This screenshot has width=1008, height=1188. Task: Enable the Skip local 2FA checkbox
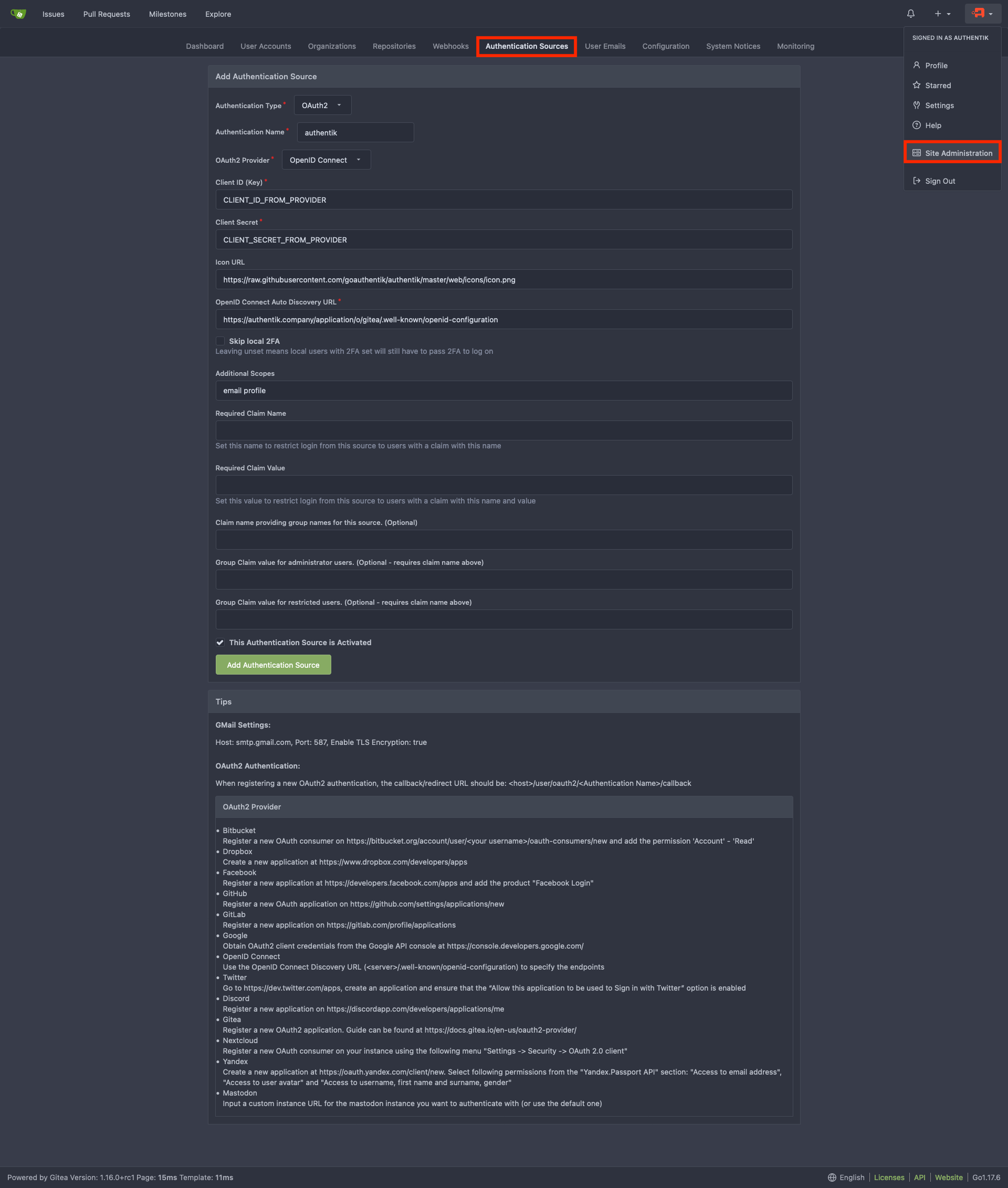tap(220, 341)
